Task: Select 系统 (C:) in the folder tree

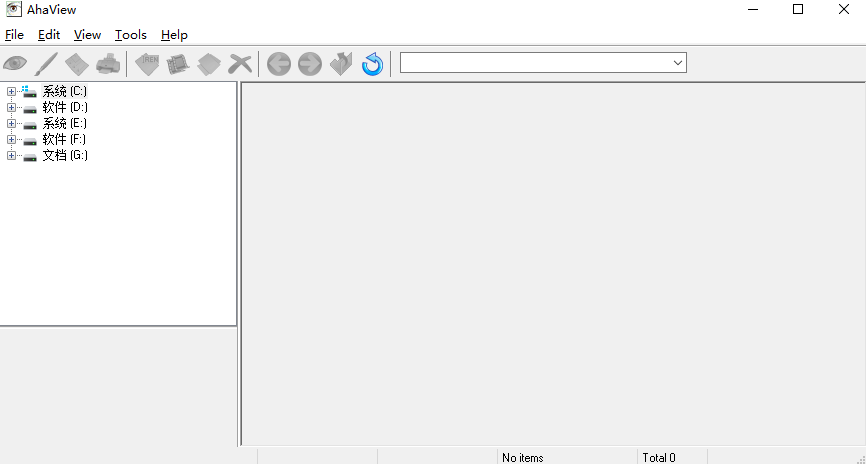Action: [x=65, y=91]
